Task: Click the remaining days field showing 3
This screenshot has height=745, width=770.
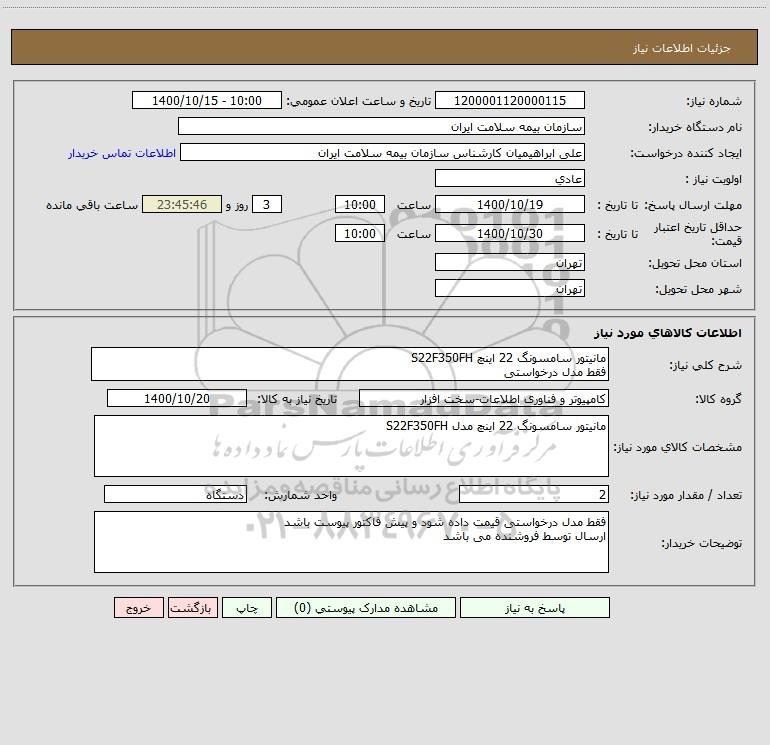Action: point(267,204)
